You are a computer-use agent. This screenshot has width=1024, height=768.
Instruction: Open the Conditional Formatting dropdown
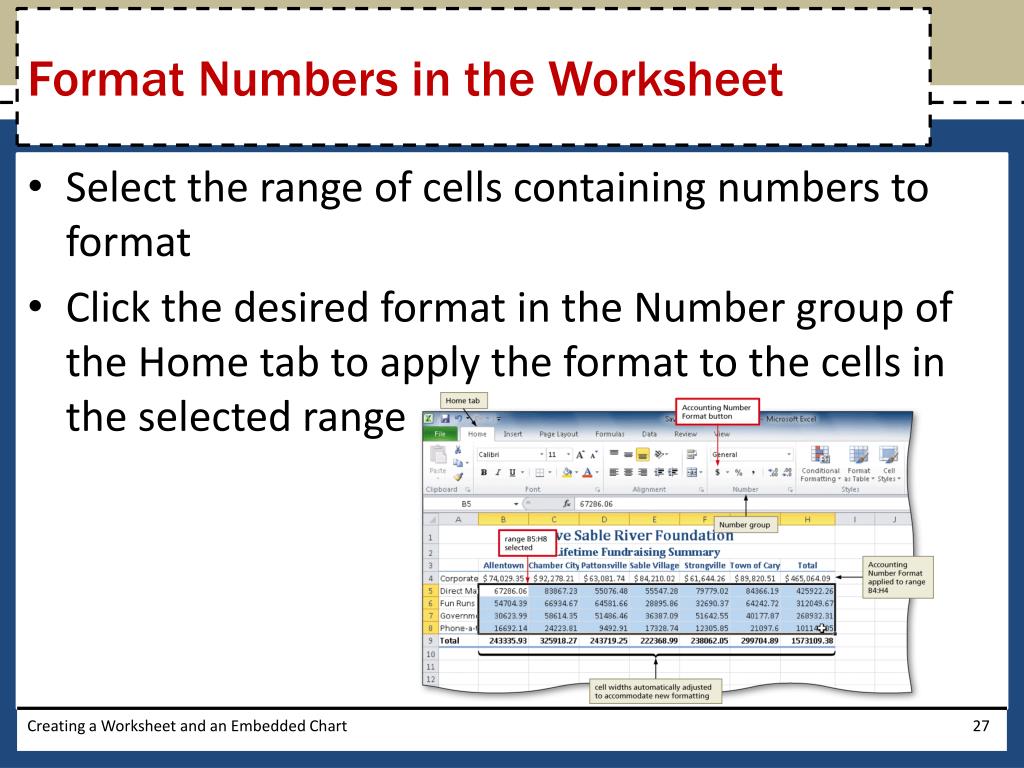[820, 463]
